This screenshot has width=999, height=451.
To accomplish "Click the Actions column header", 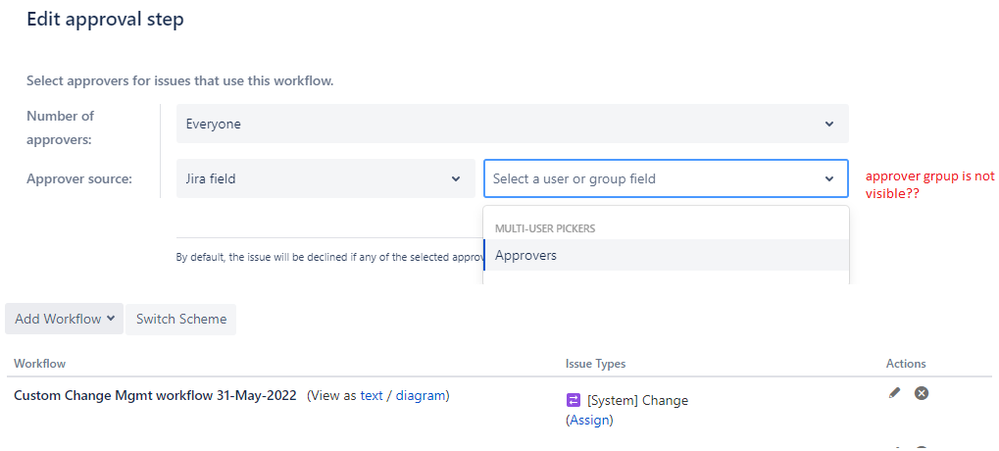I will coord(906,364).
